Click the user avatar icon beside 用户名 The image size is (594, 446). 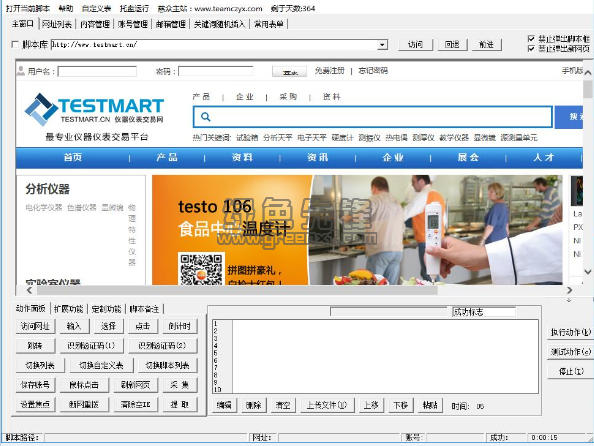pos(21,70)
